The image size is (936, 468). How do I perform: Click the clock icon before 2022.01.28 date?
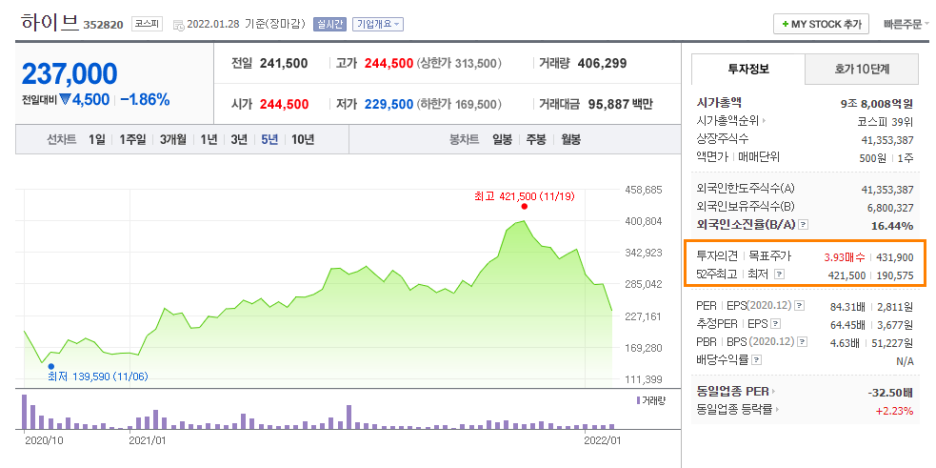[178, 25]
